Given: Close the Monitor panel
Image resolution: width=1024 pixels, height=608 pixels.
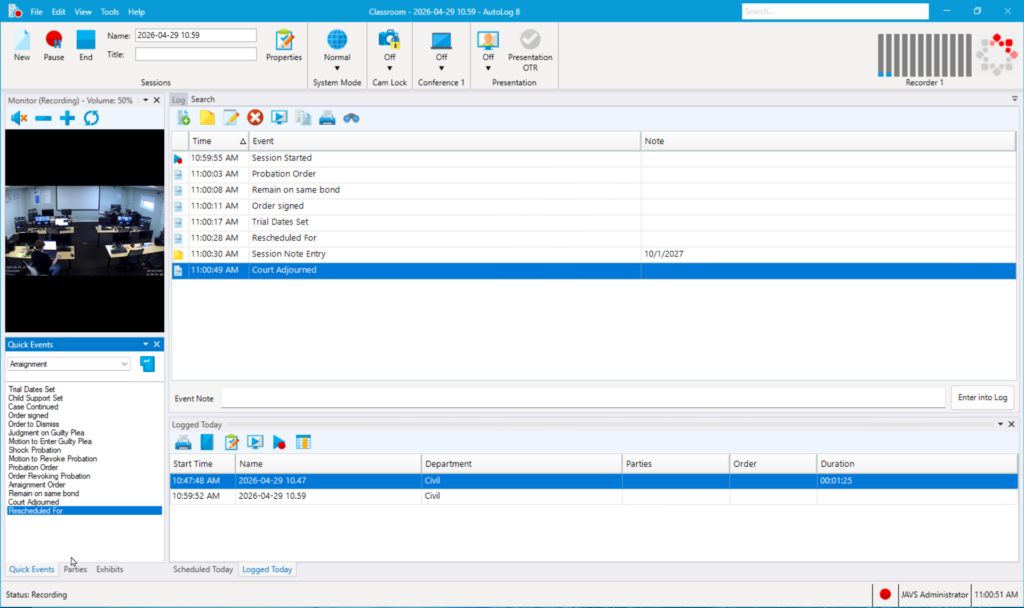Looking at the screenshot, I should pos(157,100).
